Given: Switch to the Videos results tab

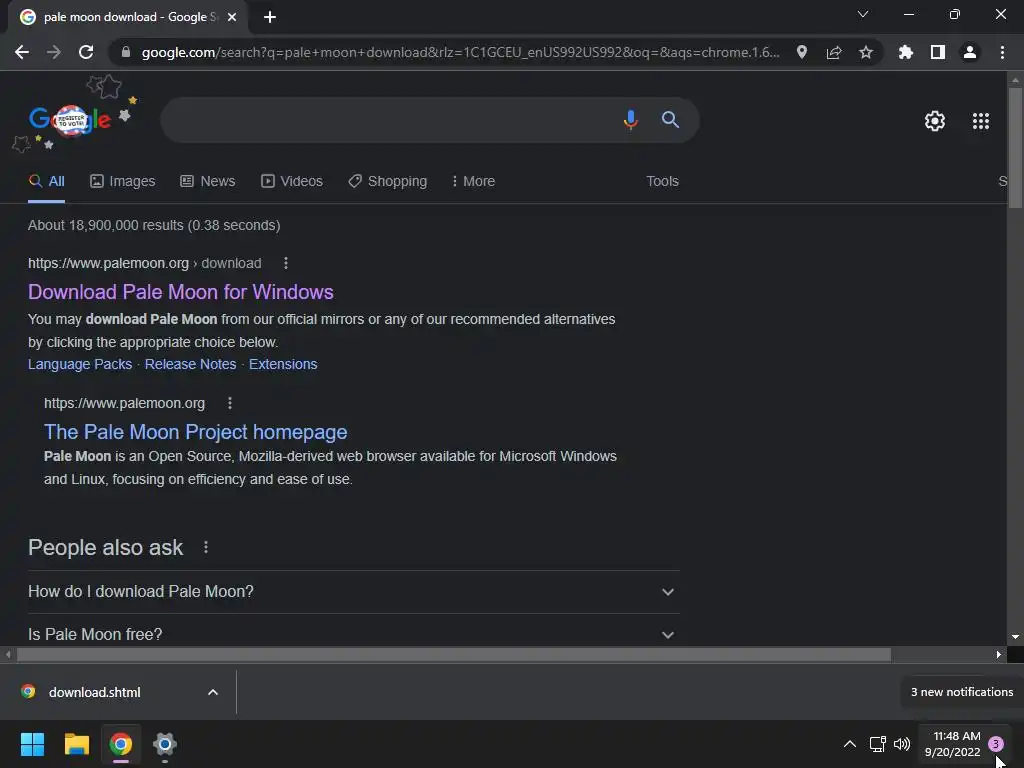Looking at the screenshot, I should (x=292, y=182).
